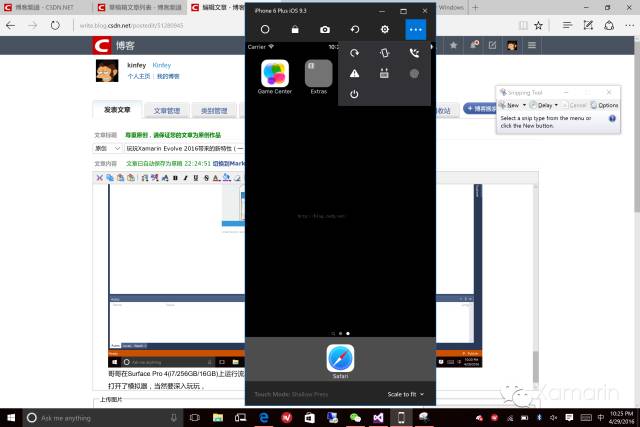Go back in the Edge browser
This screenshot has height=427, width=640.
point(11,25)
